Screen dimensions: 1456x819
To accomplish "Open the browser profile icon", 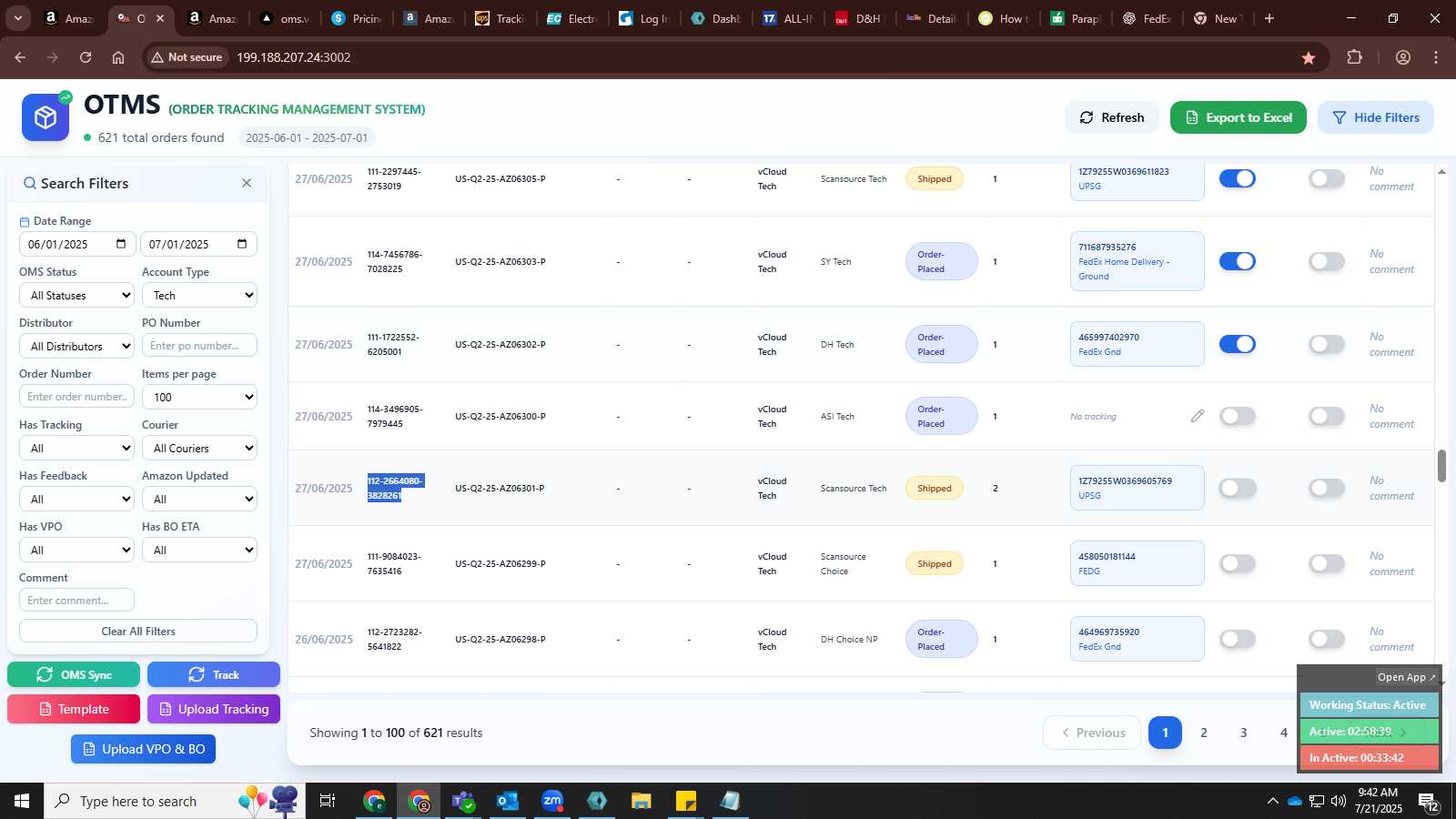I will [x=1403, y=57].
